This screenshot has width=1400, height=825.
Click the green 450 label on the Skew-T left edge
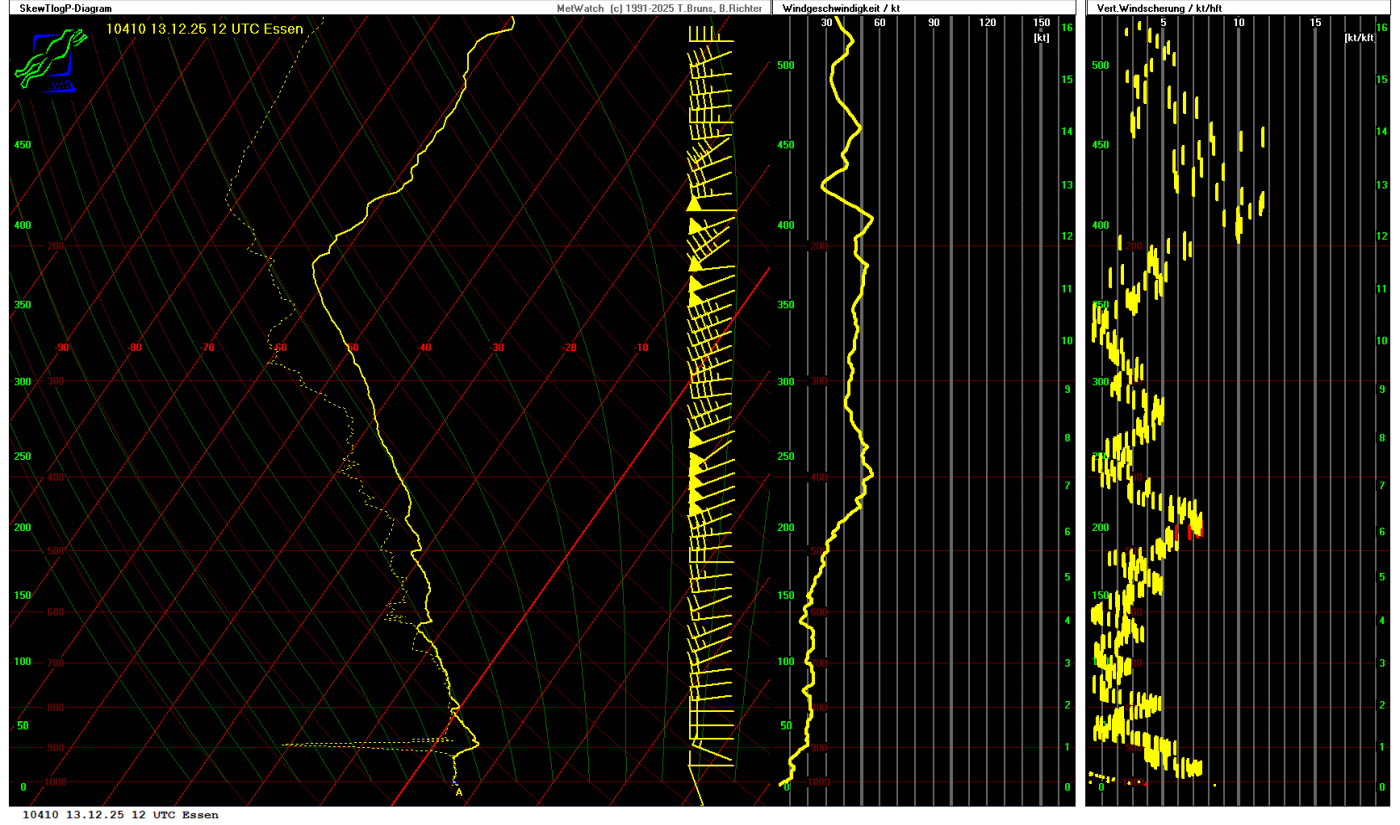[x=22, y=145]
